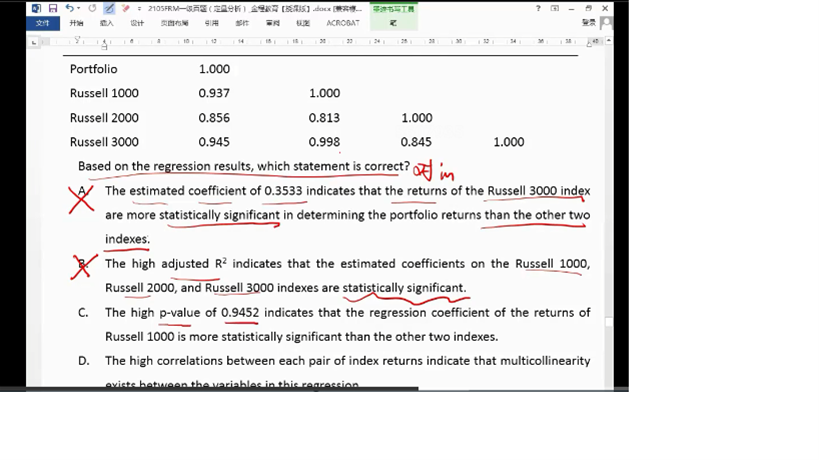
Task: Click the right indent marker on ruler
Action: pyautogui.click(x=590, y=44)
